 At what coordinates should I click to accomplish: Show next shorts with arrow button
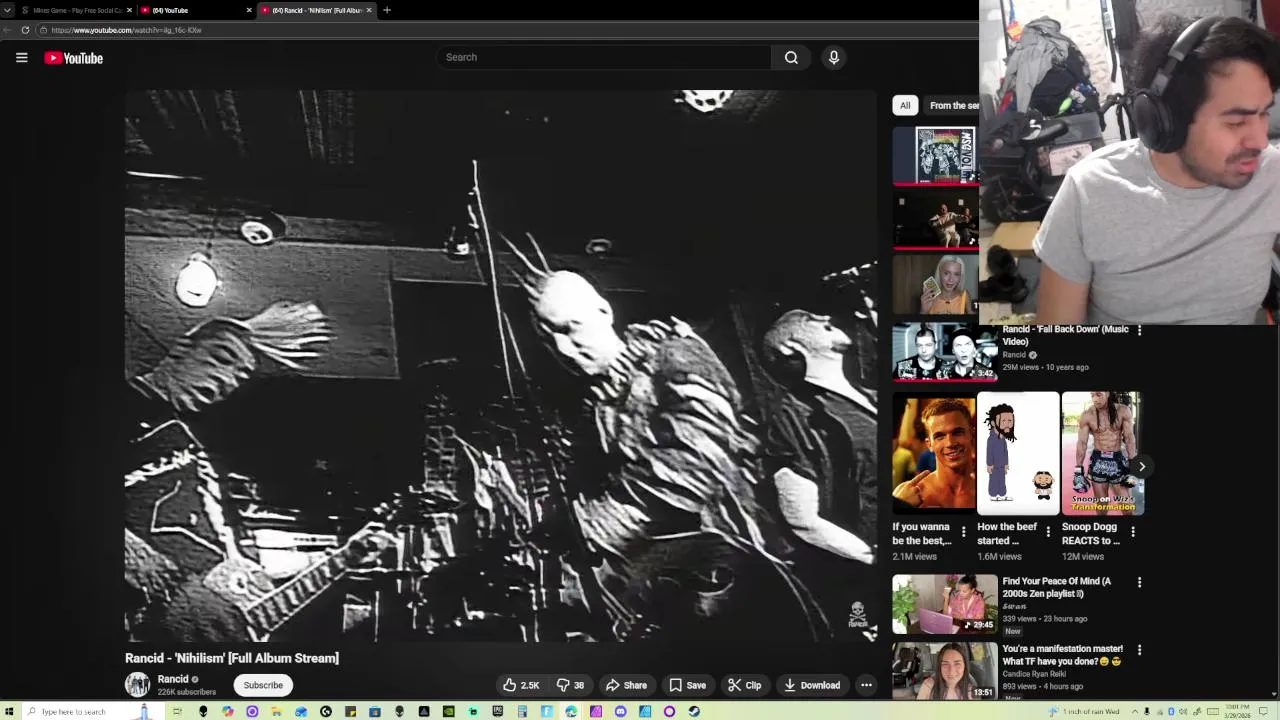1142,466
